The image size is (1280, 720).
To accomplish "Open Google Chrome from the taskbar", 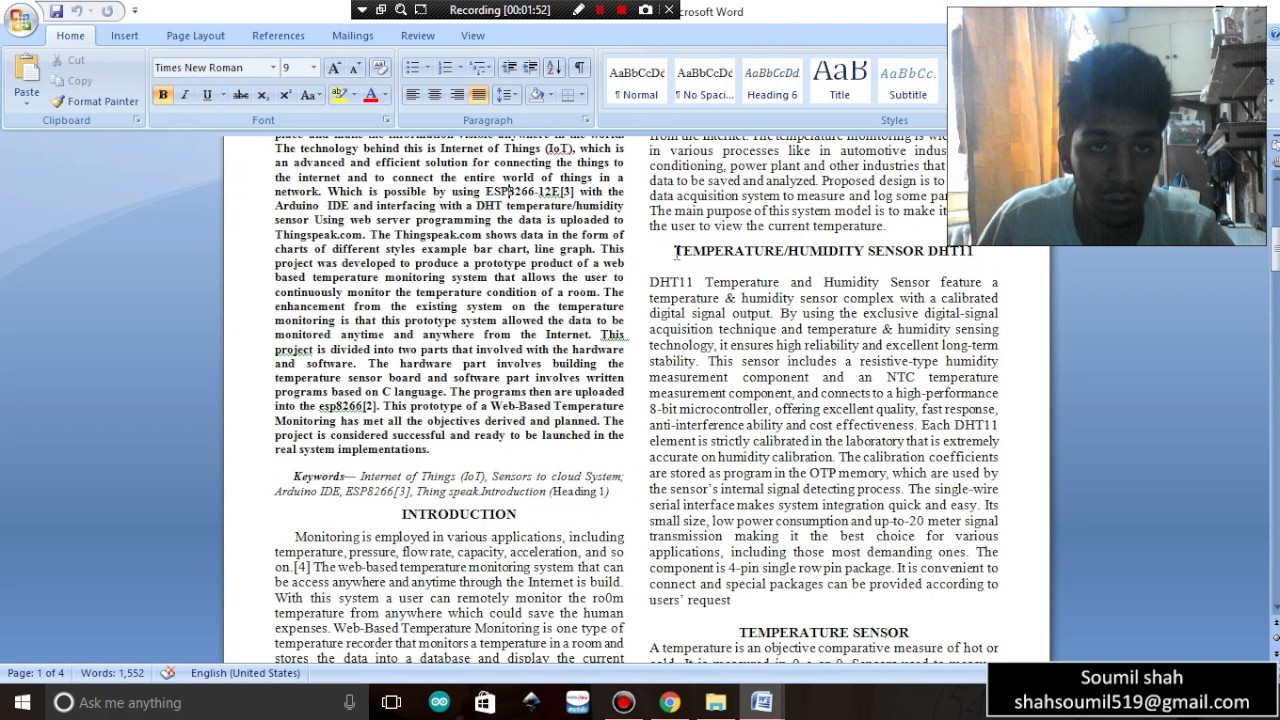I will [x=669, y=702].
